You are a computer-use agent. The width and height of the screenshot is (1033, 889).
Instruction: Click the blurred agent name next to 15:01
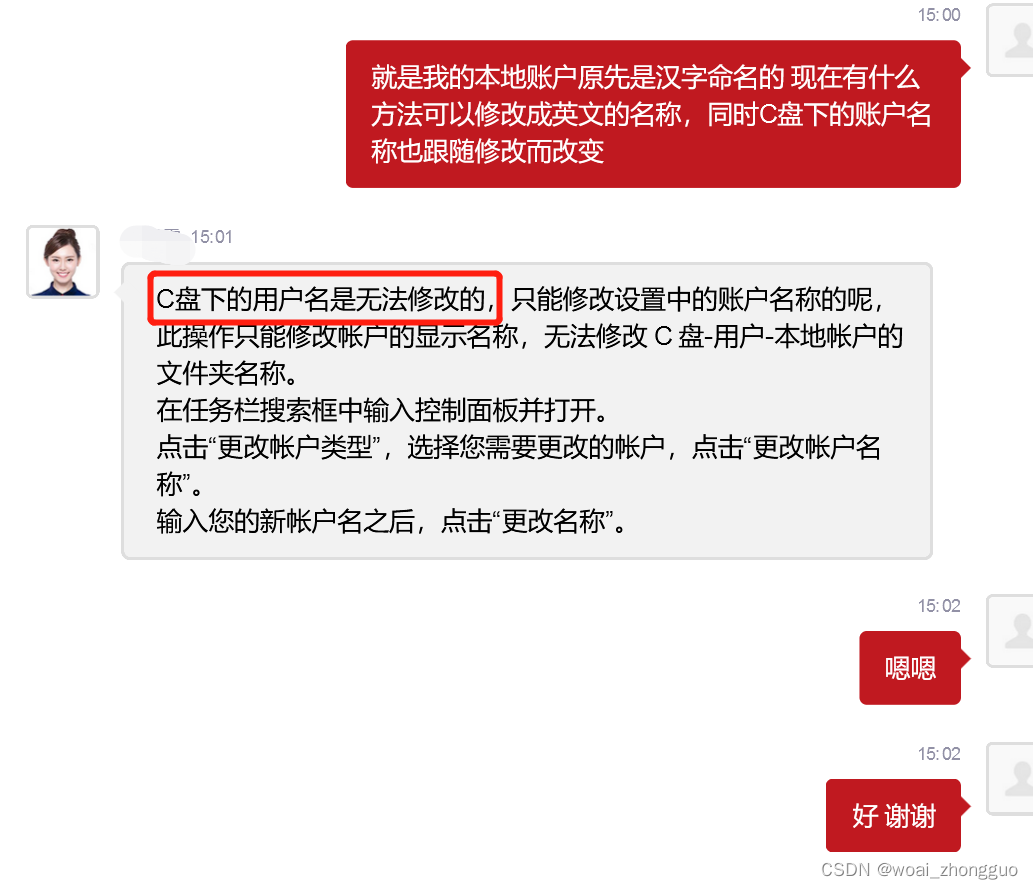point(155,241)
